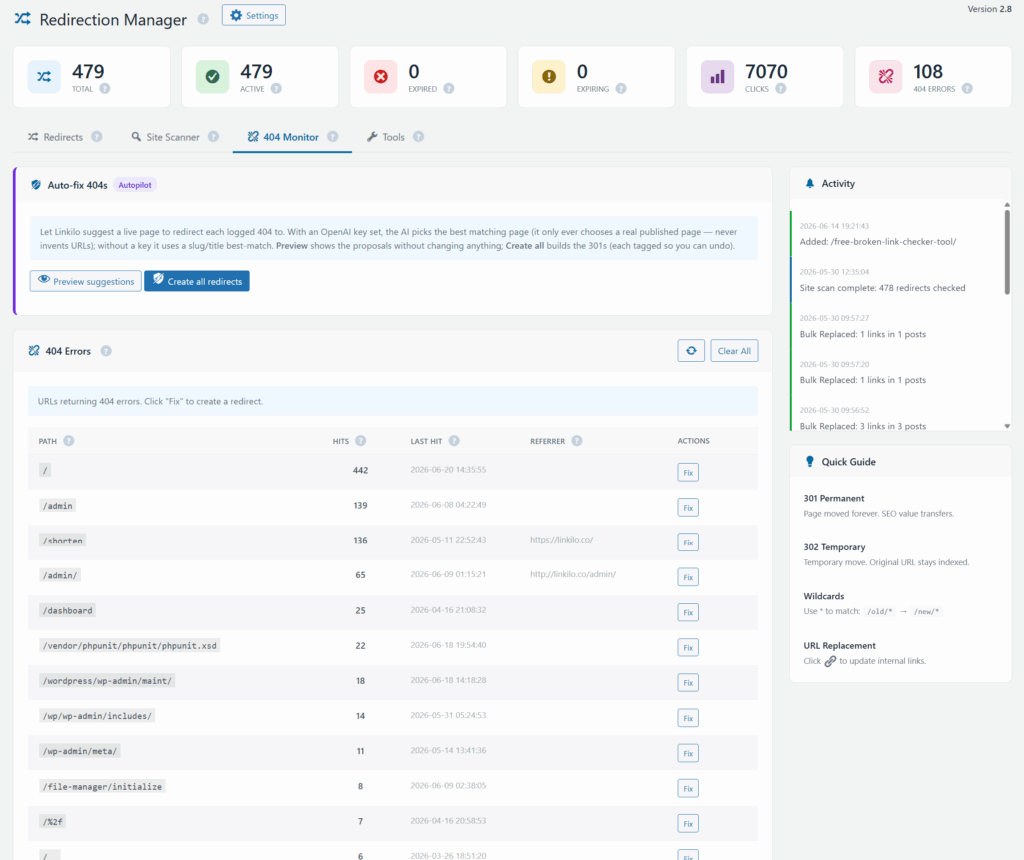1024x860 pixels.
Task: Fix the / path with 442 hits
Action: coord(688,472)
